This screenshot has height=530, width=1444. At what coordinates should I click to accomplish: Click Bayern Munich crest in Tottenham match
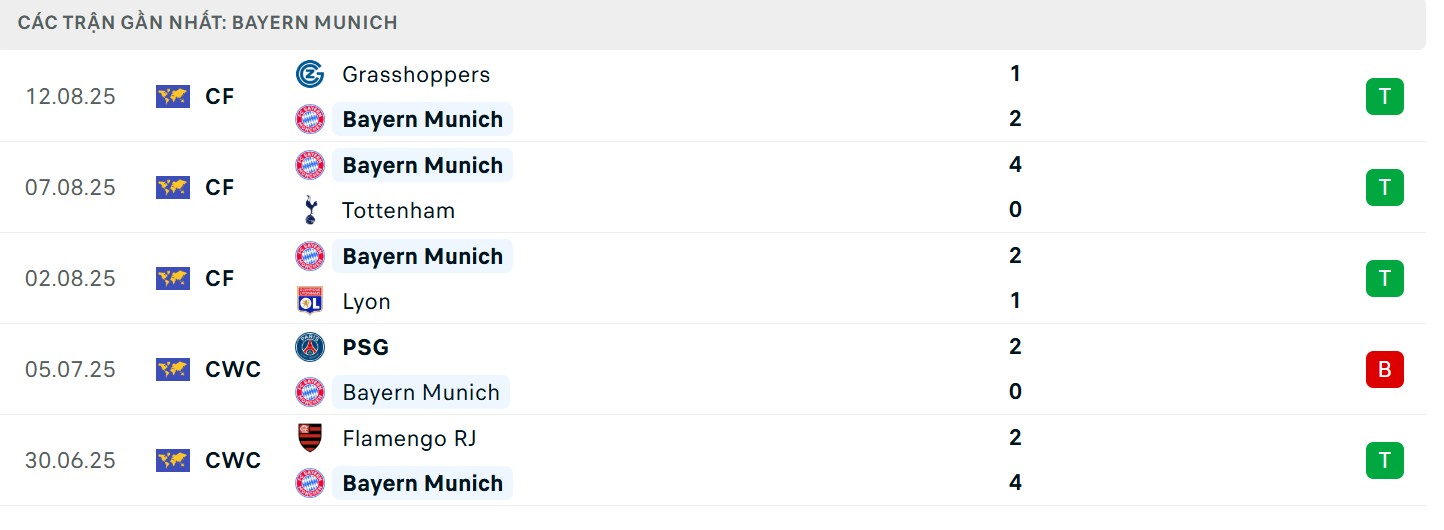click(310, 165)
